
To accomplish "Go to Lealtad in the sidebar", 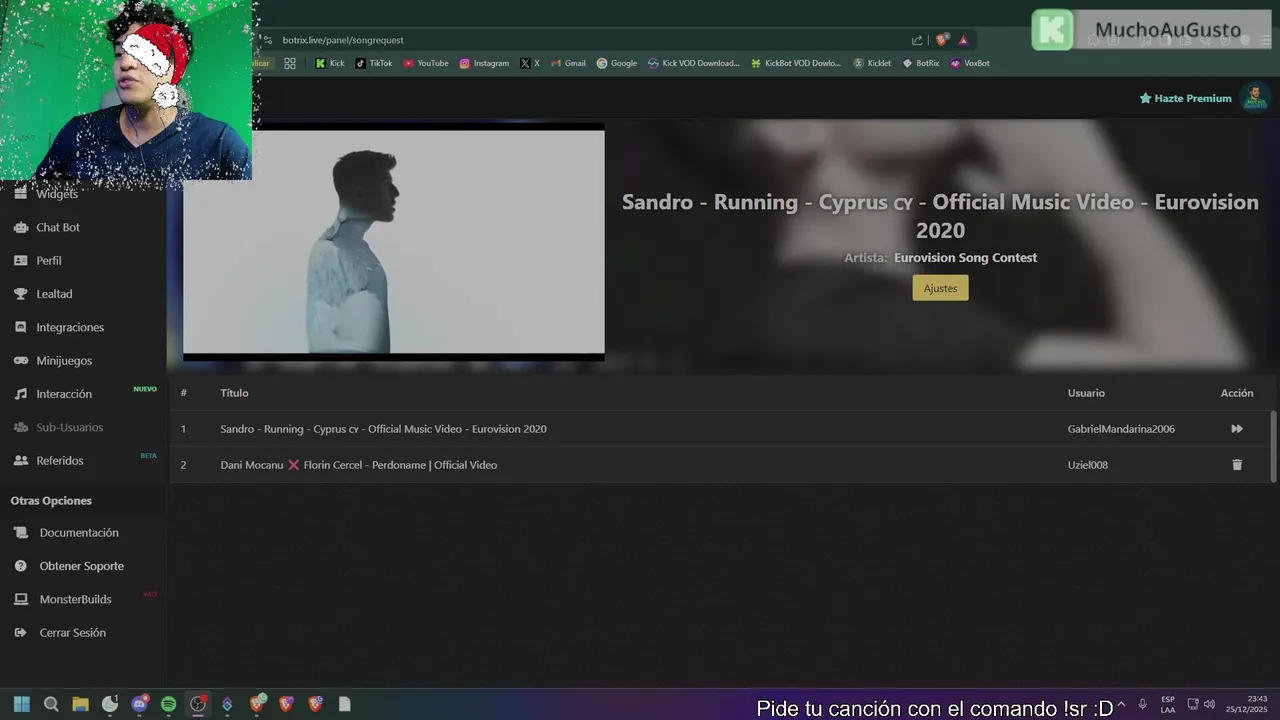I will pos(54,294).
